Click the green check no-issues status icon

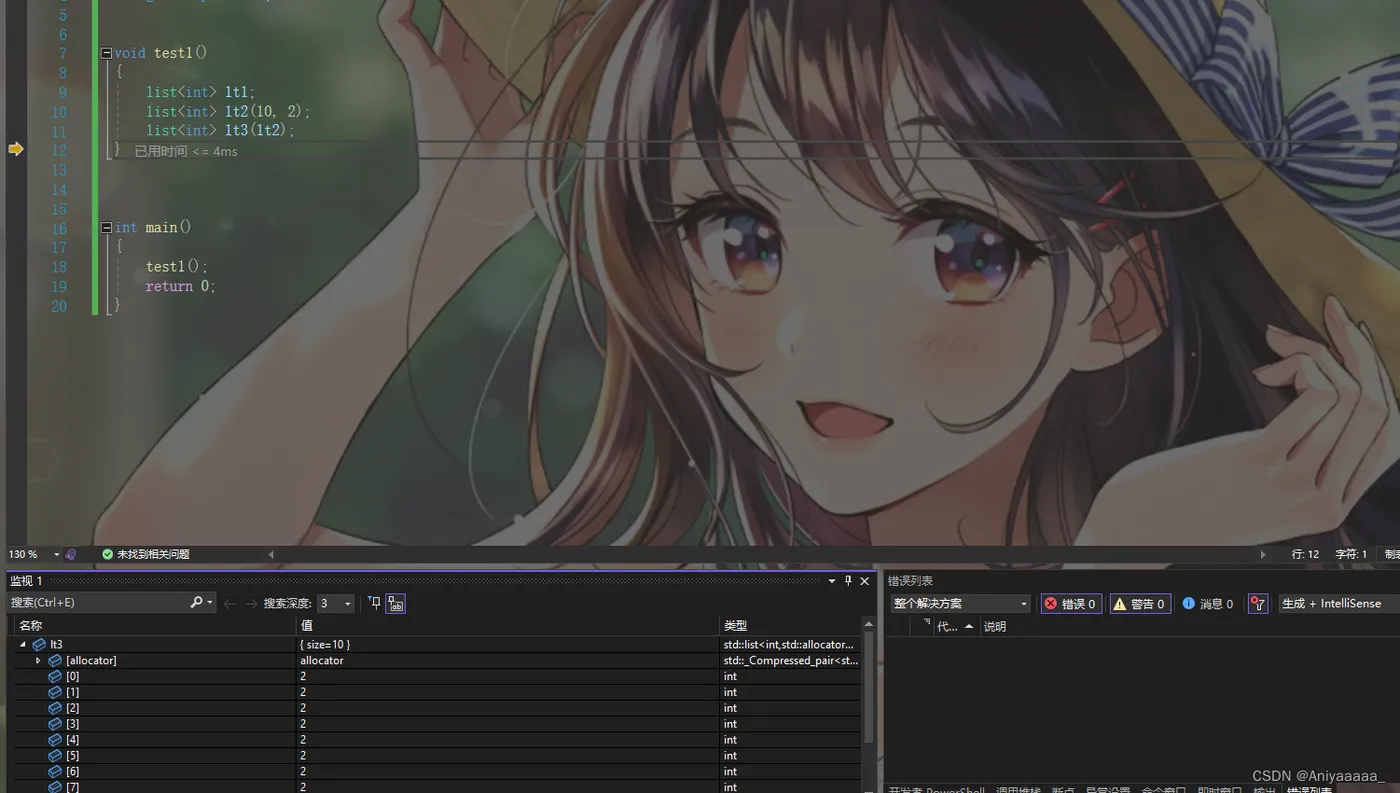(108, 554)
